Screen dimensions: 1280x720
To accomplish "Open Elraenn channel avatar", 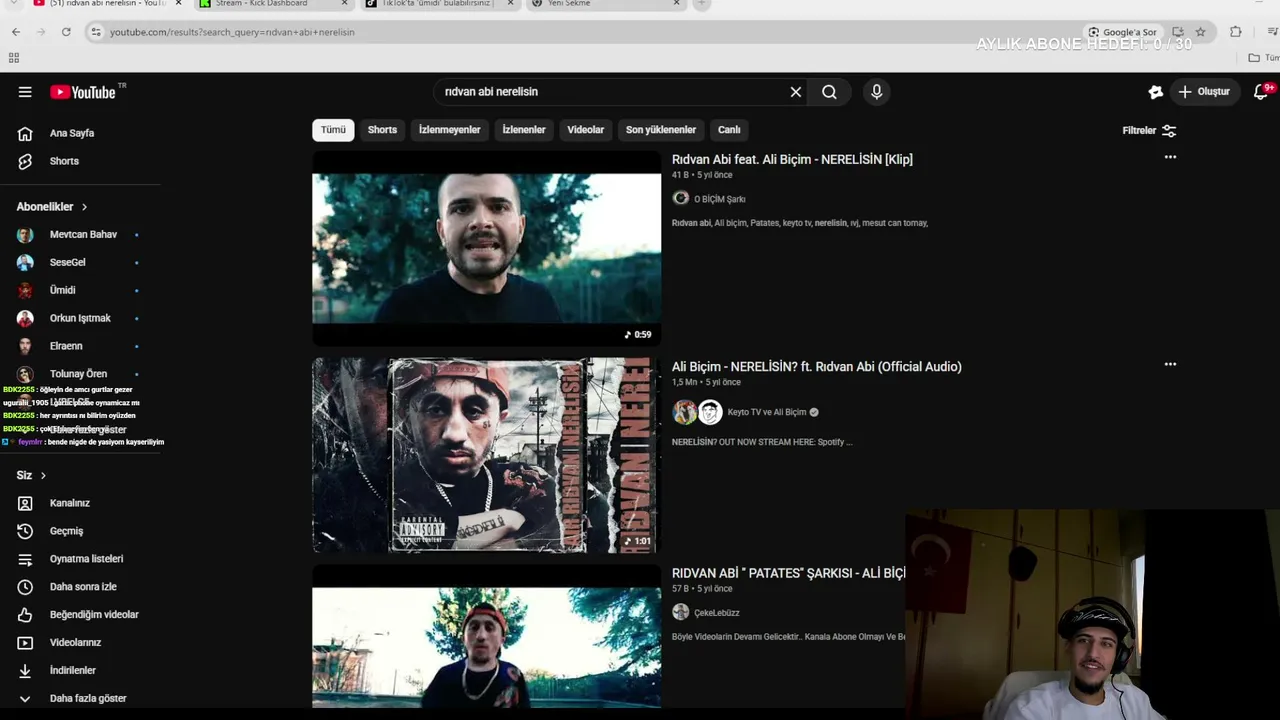I will tap(25, 346).
